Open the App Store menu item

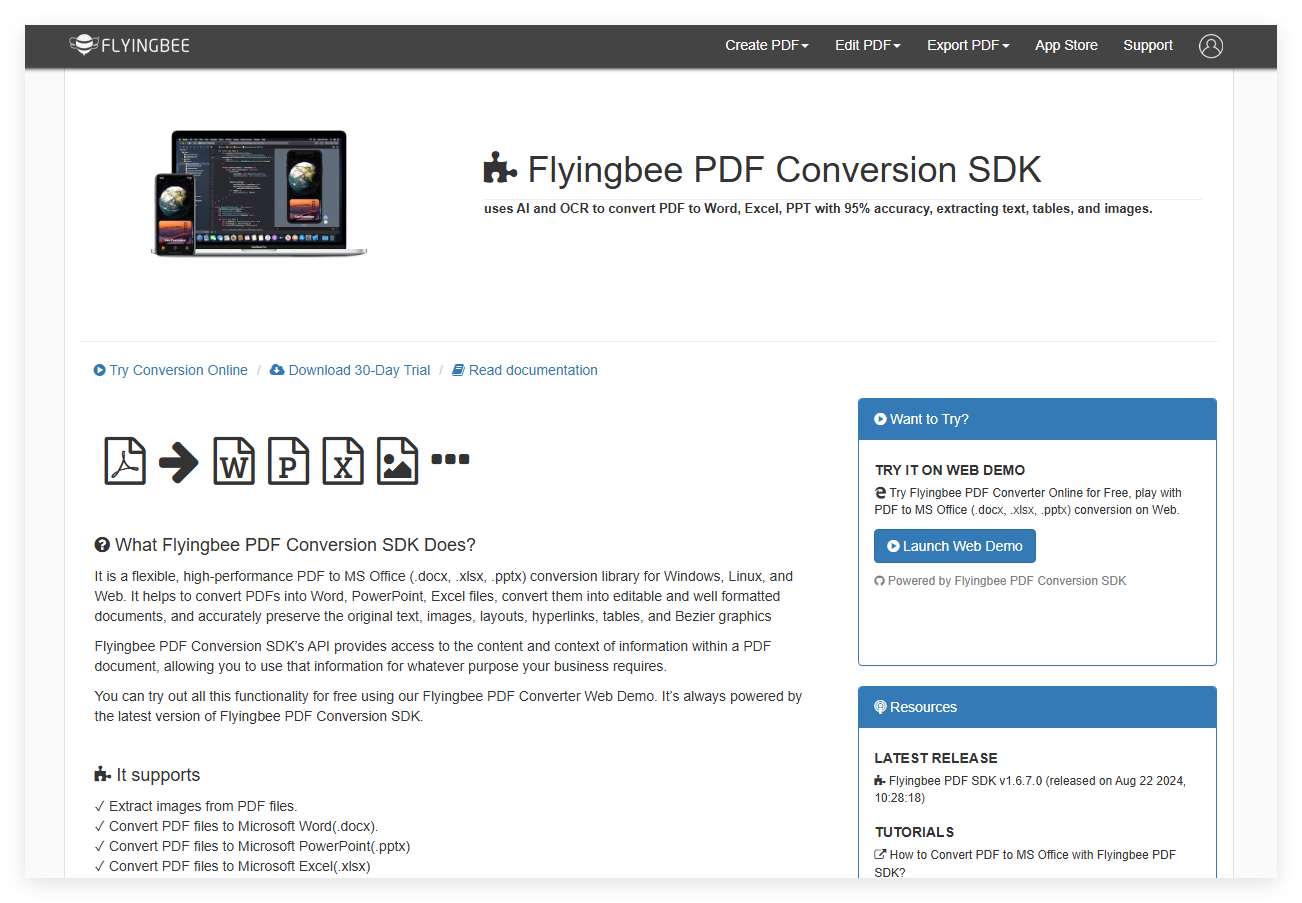click(x=1066, y=46)
